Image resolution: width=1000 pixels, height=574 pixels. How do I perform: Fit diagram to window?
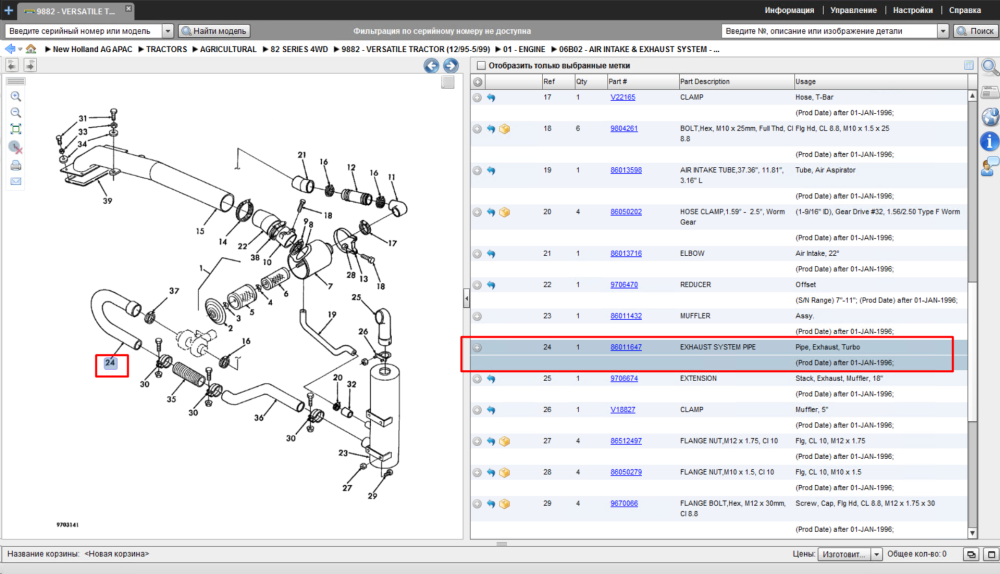click(16, 129)
